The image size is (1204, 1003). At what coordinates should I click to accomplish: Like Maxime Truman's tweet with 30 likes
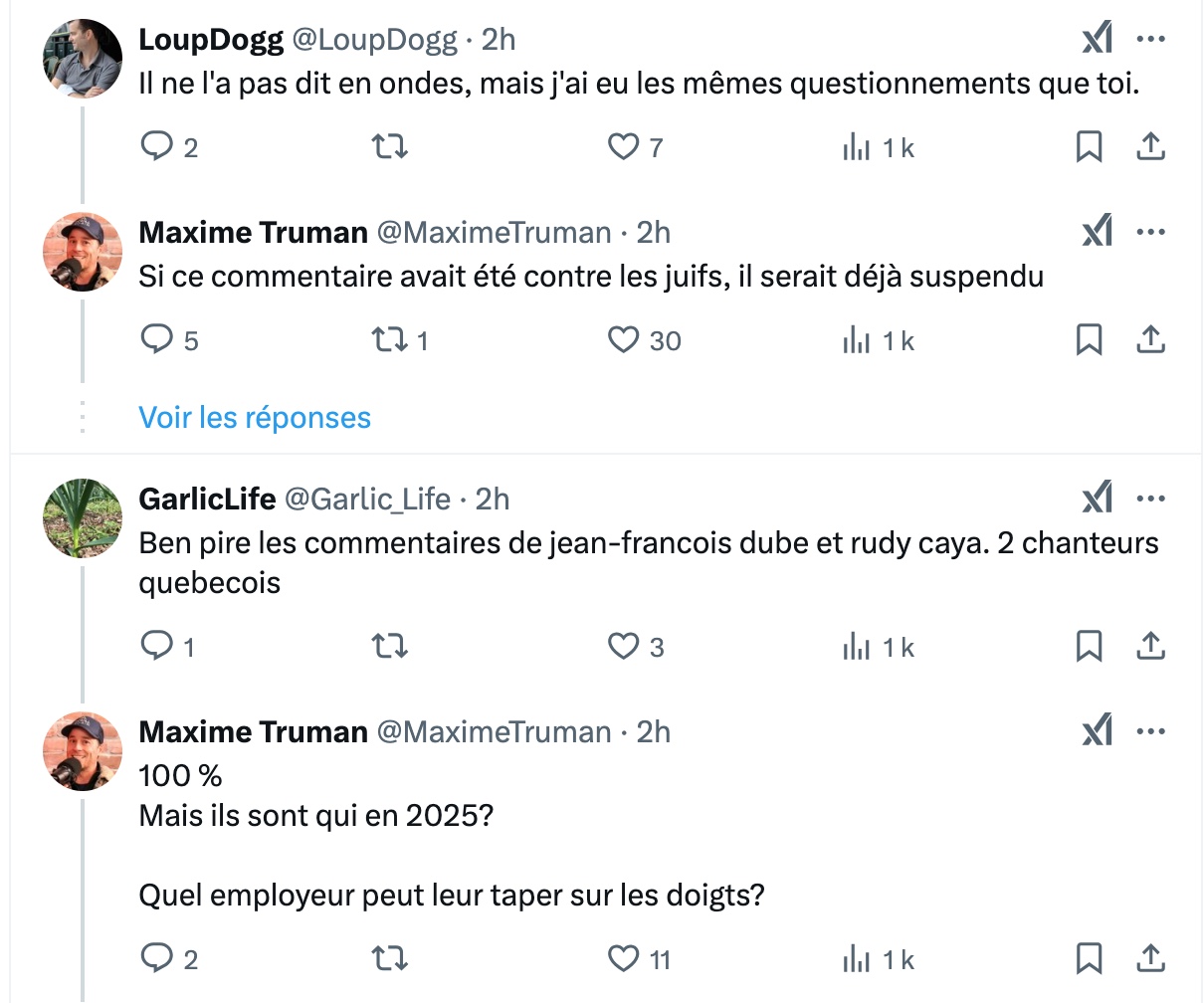click(x=623, y=340)
